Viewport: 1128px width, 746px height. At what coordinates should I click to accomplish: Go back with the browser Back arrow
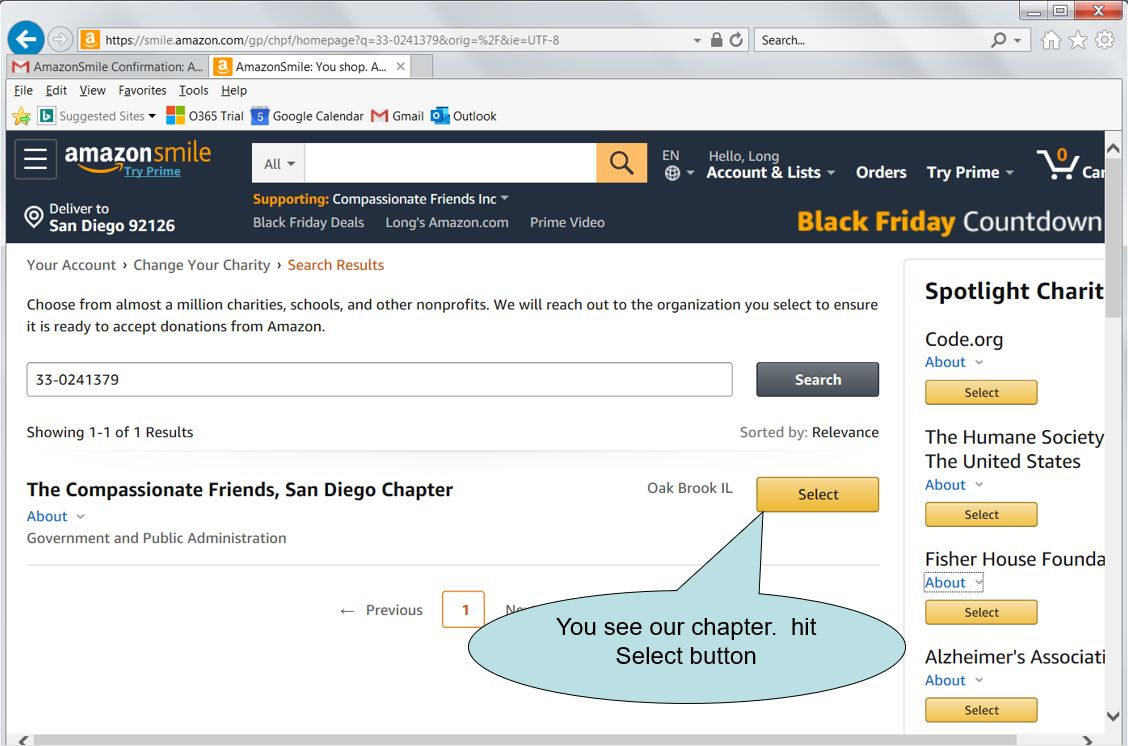pyautogui.click(x=26, y=39)
